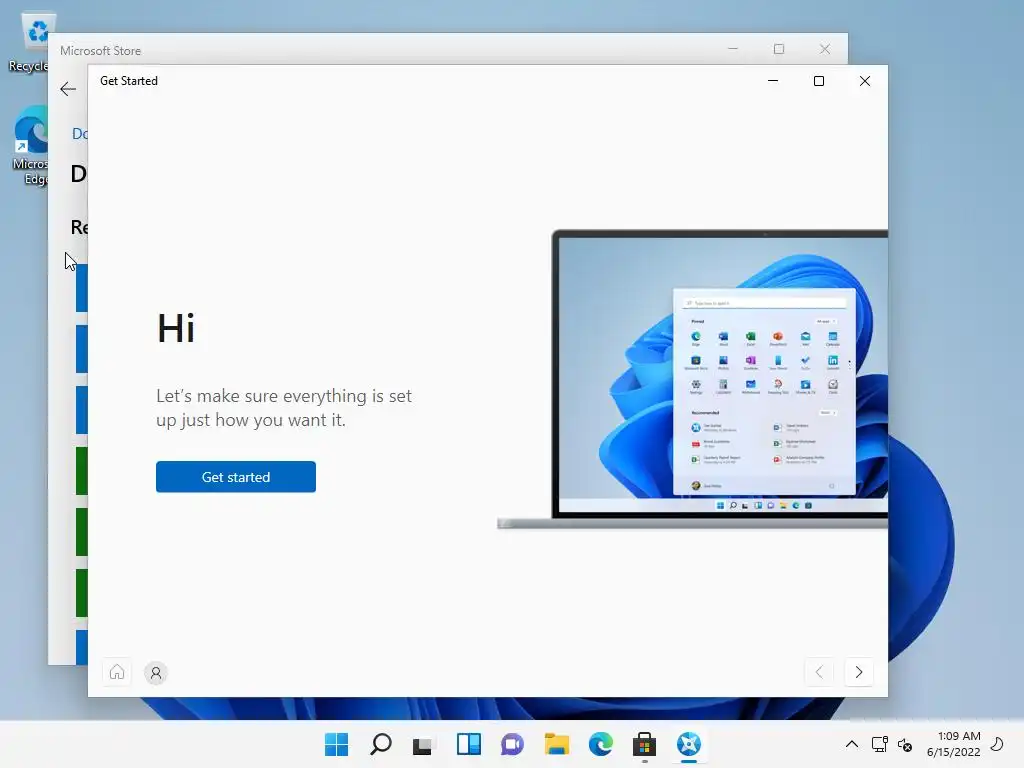Minimize the Get Started window
1024x768 pixels.
773,81
